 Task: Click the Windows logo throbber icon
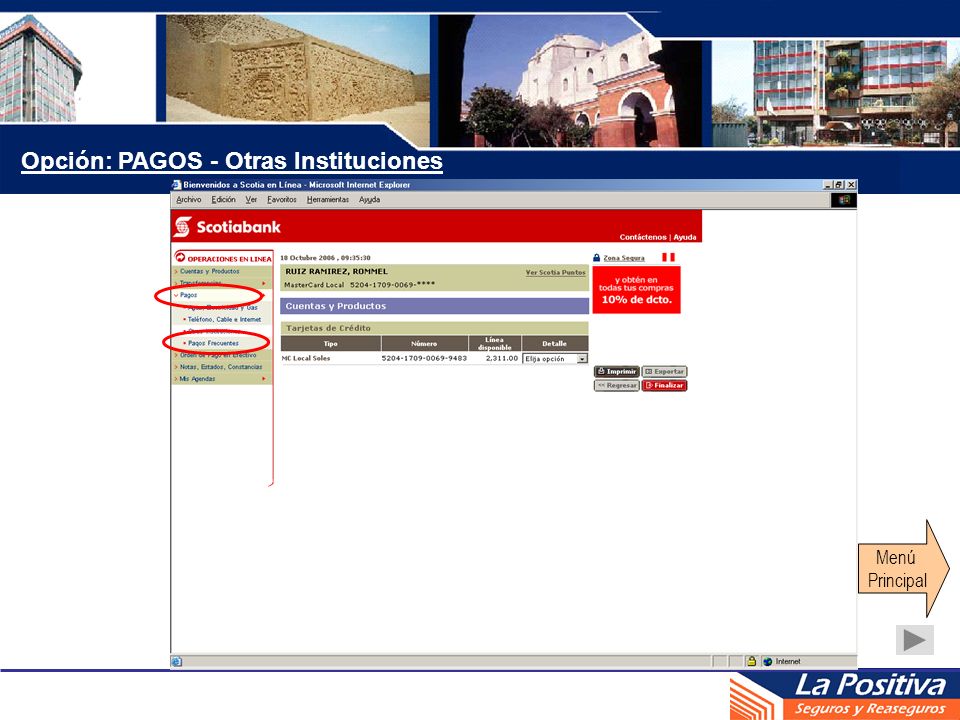coord(844,200)
